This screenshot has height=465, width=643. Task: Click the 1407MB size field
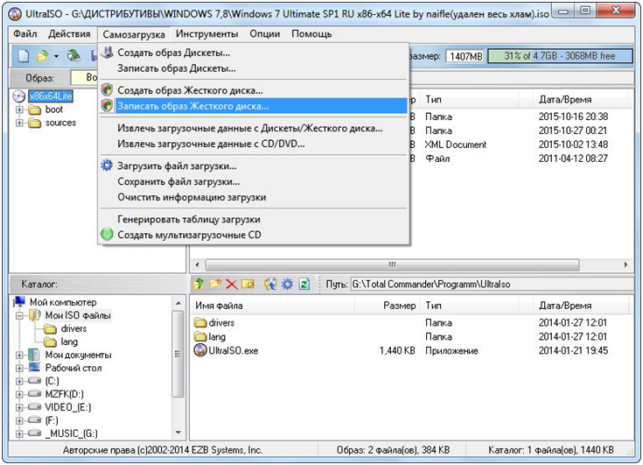click(466, 56)
